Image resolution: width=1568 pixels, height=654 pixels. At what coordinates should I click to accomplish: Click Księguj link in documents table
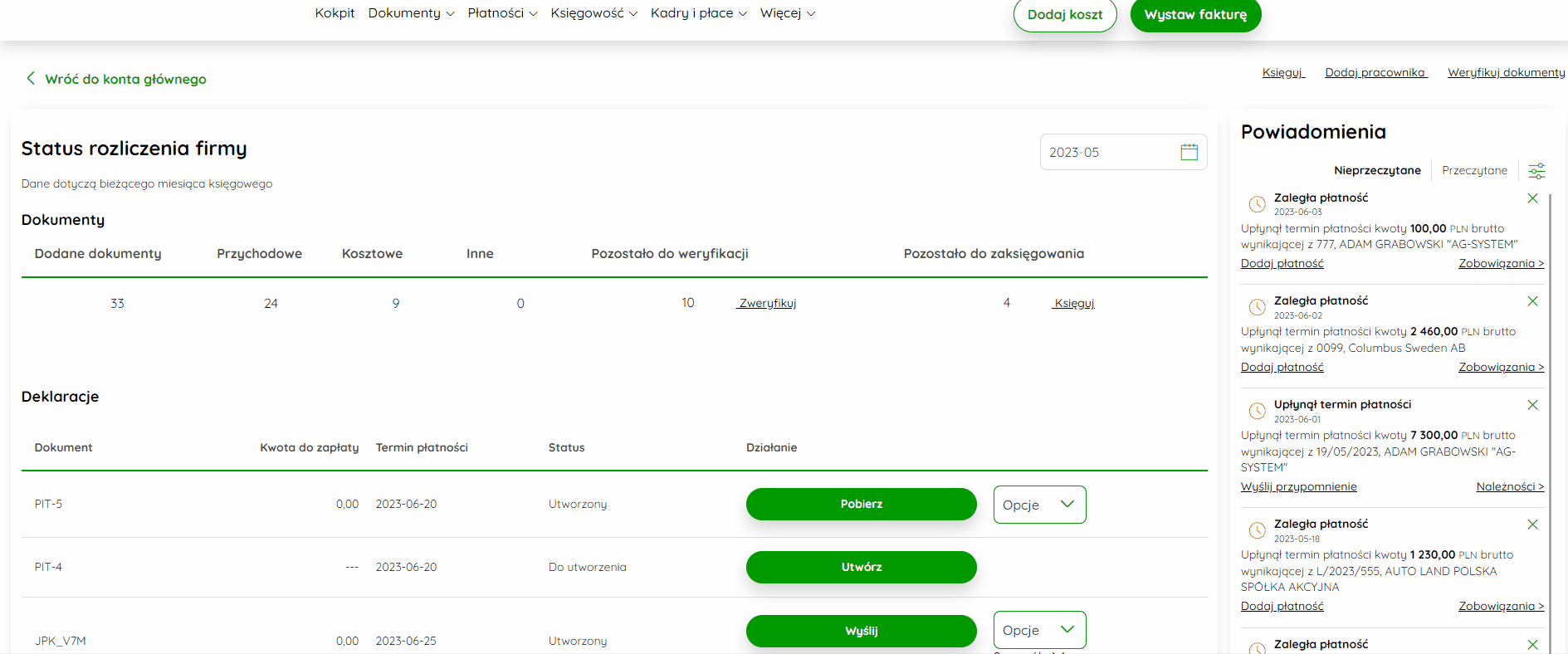1073,303
